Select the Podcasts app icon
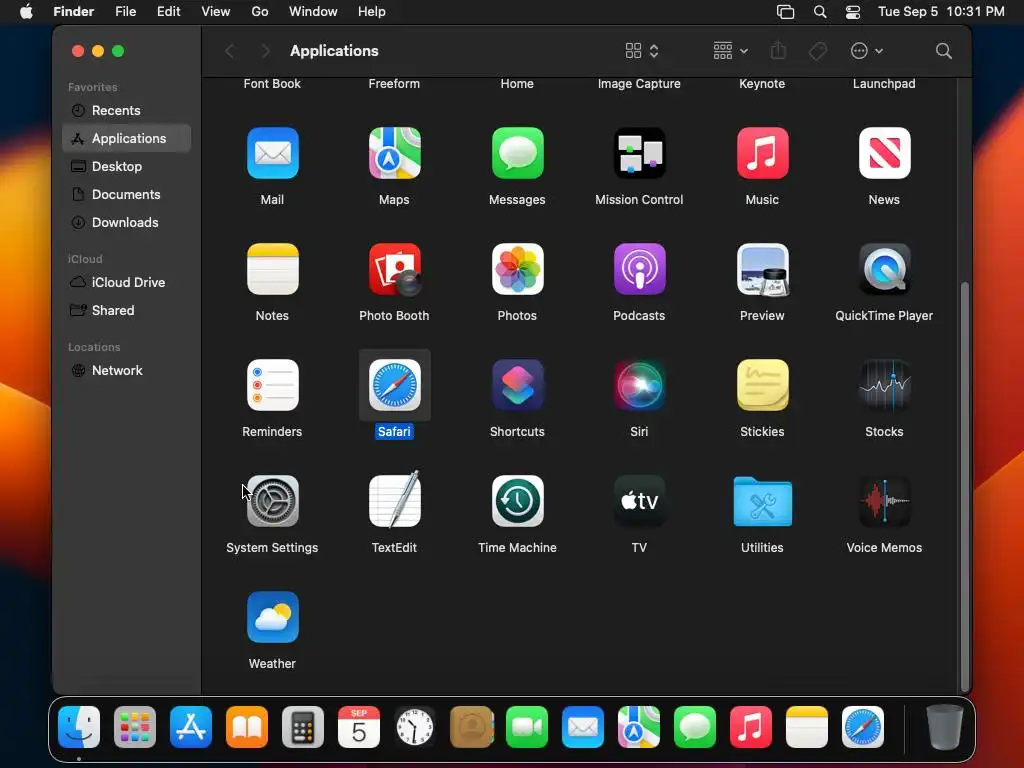 coord(639,269)
